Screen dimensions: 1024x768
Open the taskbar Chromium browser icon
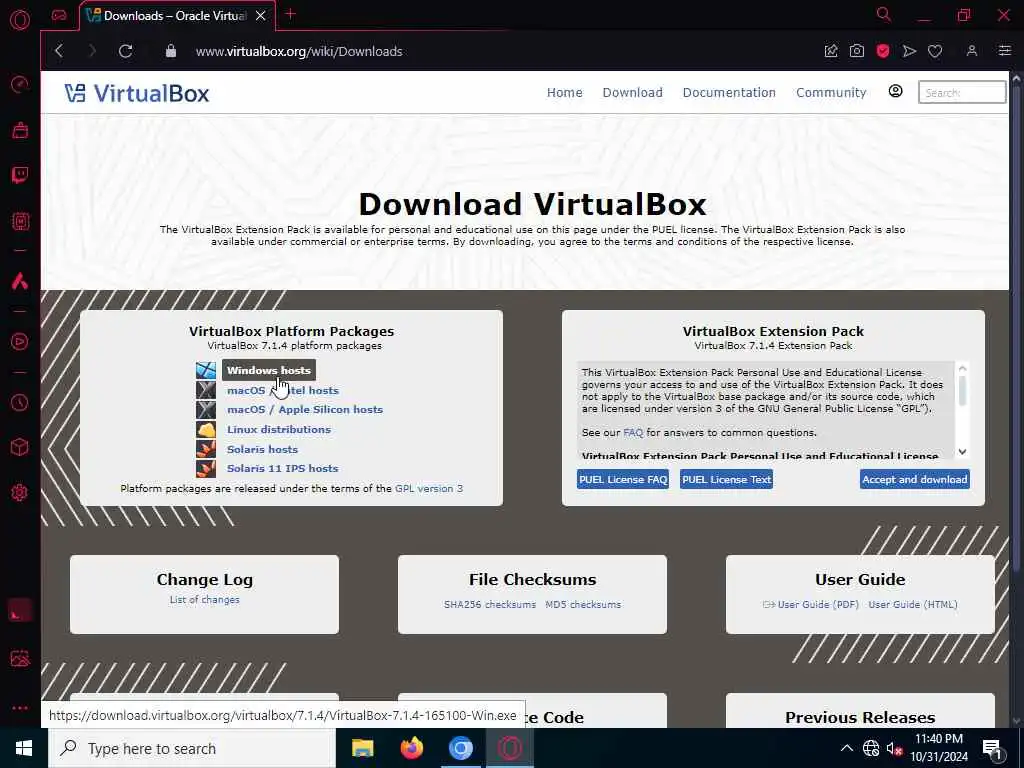point(461,748)
